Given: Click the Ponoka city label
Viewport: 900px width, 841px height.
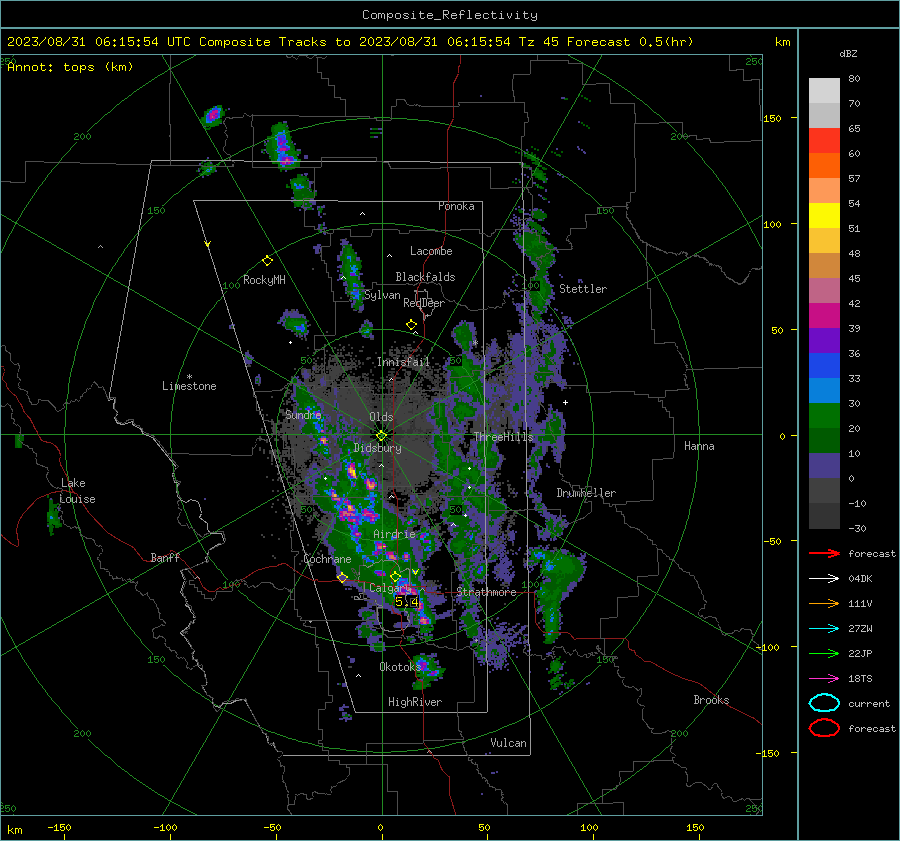Looking at the screenshot, I should [x=456, y=206].
